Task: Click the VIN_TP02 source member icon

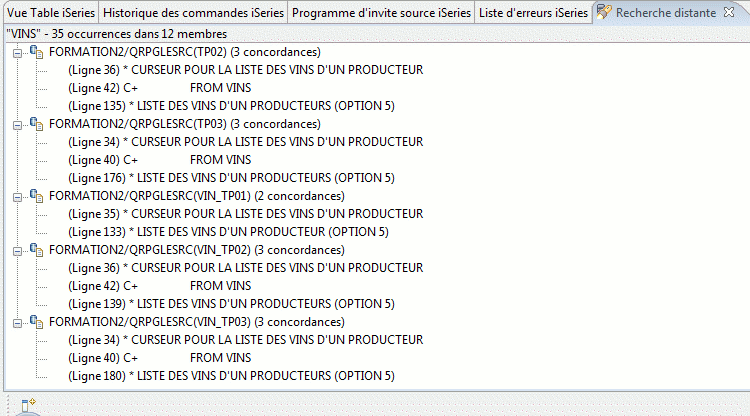Action: (x=36, y=250)
